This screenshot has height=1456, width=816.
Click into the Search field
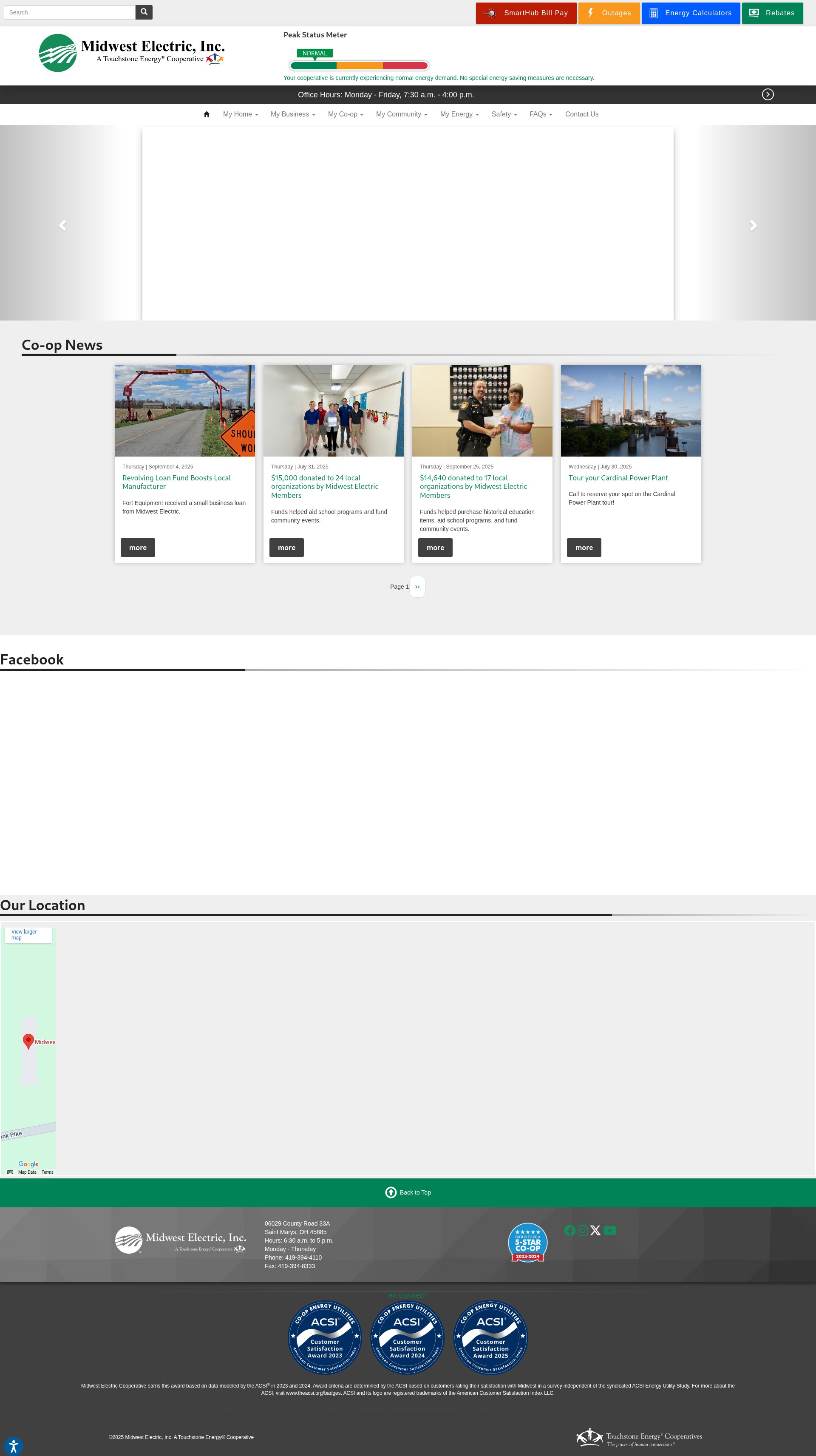pyautogui.click(x=70, y=12)
